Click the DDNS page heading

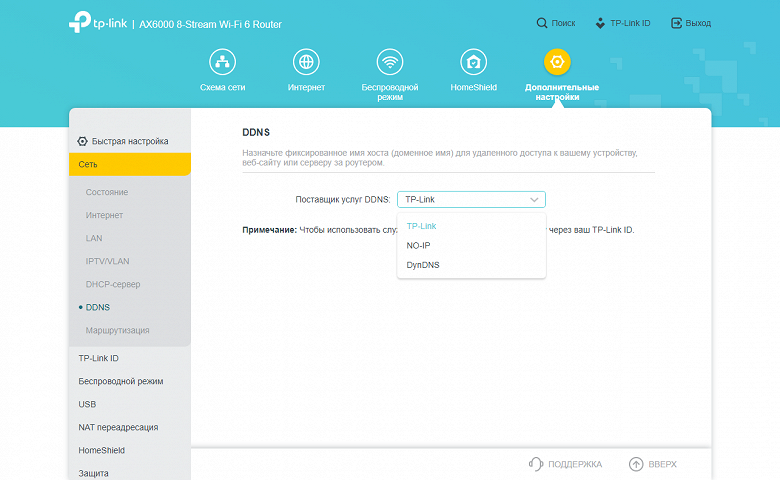click(x=256, y=132)
